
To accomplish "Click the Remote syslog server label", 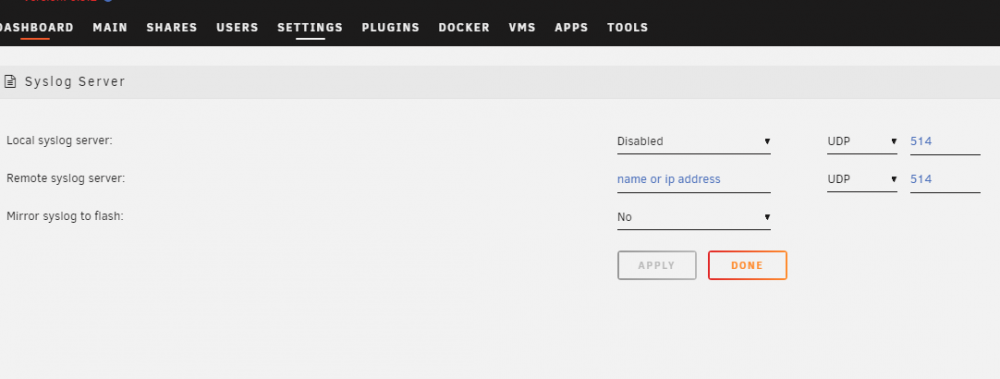I will pos(66,179).
